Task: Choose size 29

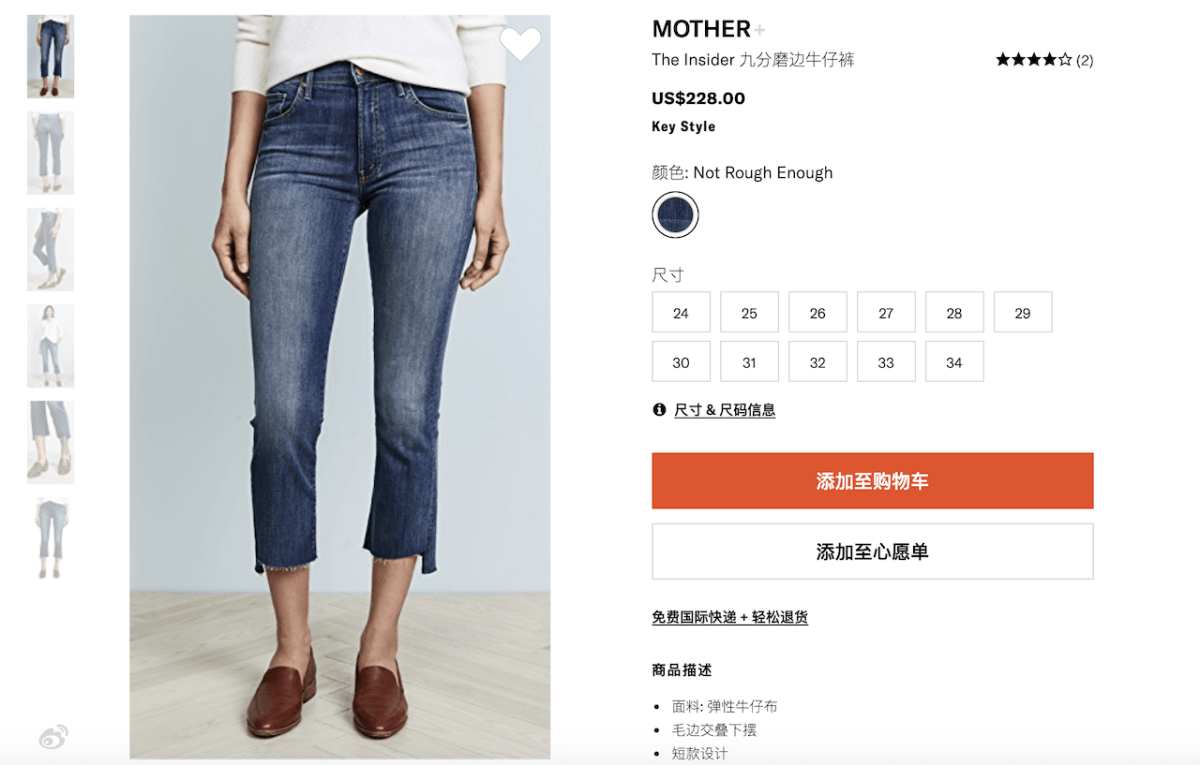Action: click(x=1023, y=312)
